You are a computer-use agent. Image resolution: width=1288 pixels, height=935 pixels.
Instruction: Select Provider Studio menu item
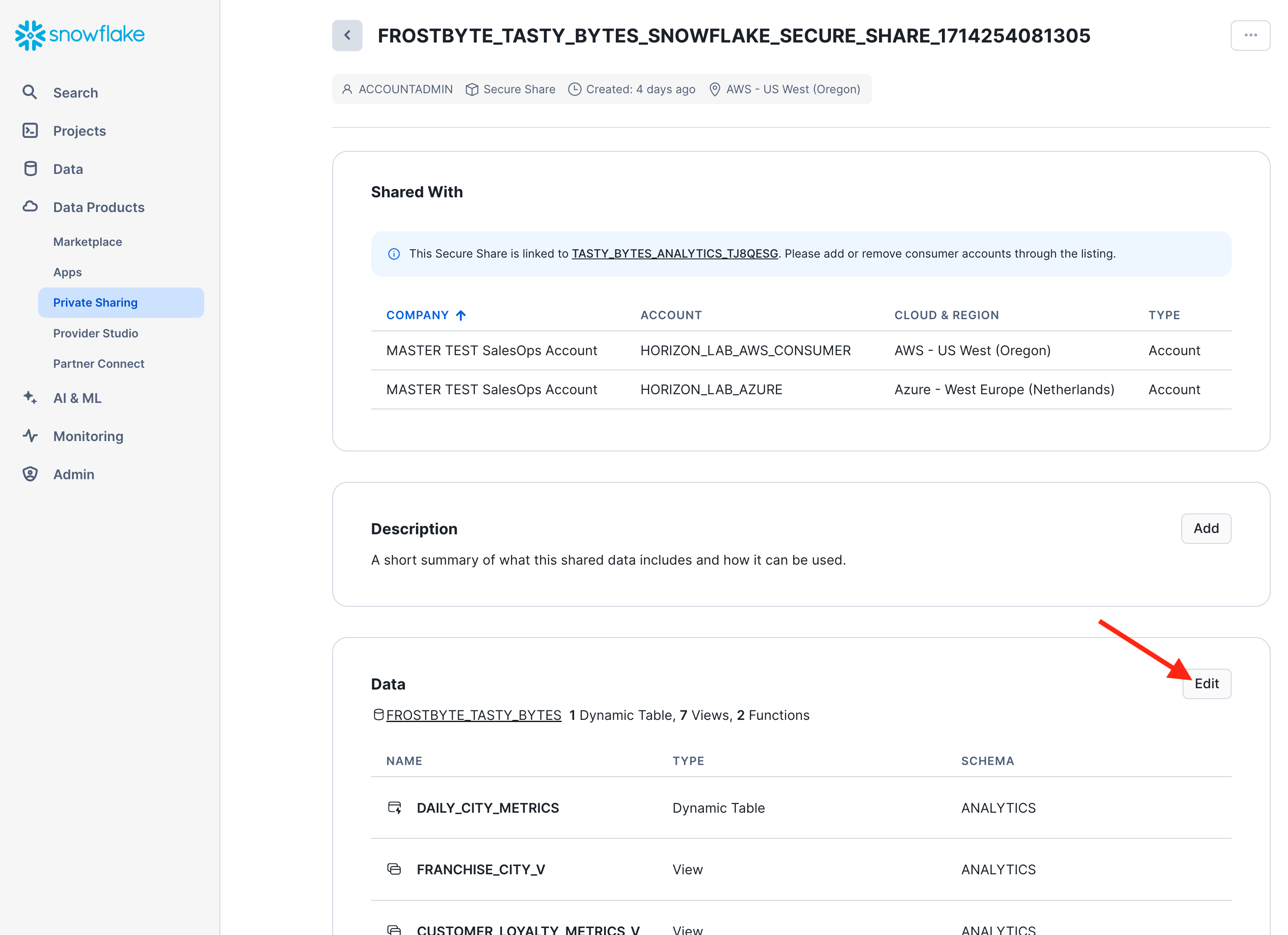pos(95,333)
